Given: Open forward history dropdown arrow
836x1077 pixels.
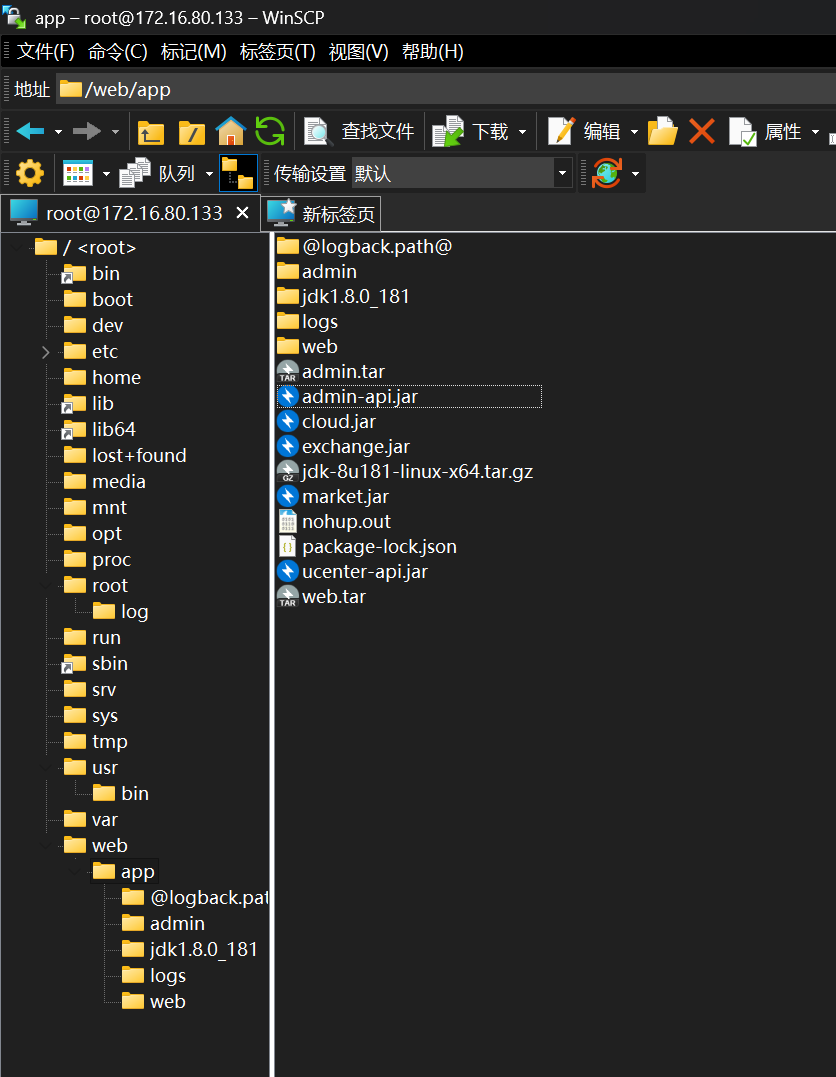Looking at the screenshot, I should point(115,132).
